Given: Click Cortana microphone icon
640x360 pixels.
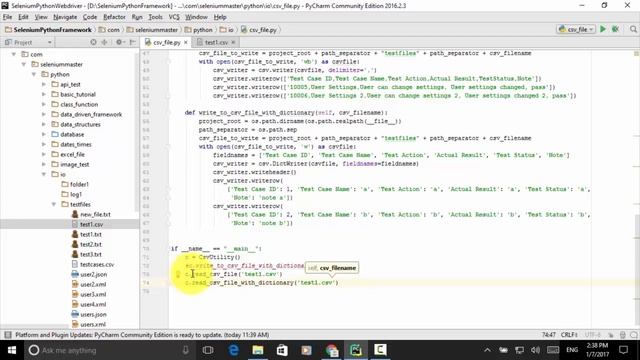Looking at the screenshot, I should pyautogui.click(x=185, y=350).
